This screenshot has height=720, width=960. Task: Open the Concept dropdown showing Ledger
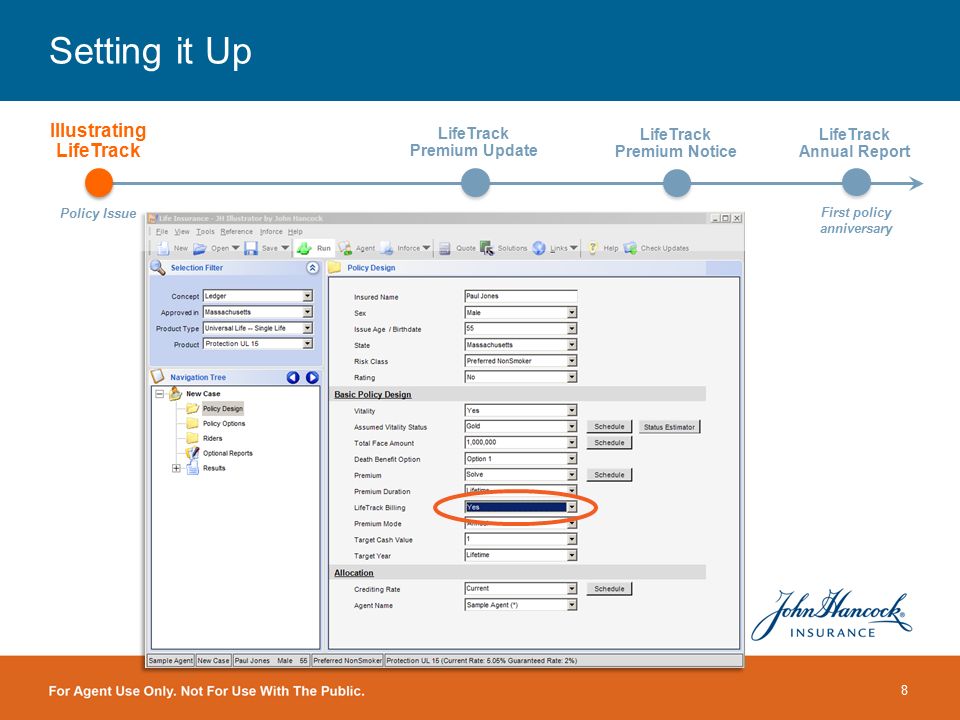307,296
